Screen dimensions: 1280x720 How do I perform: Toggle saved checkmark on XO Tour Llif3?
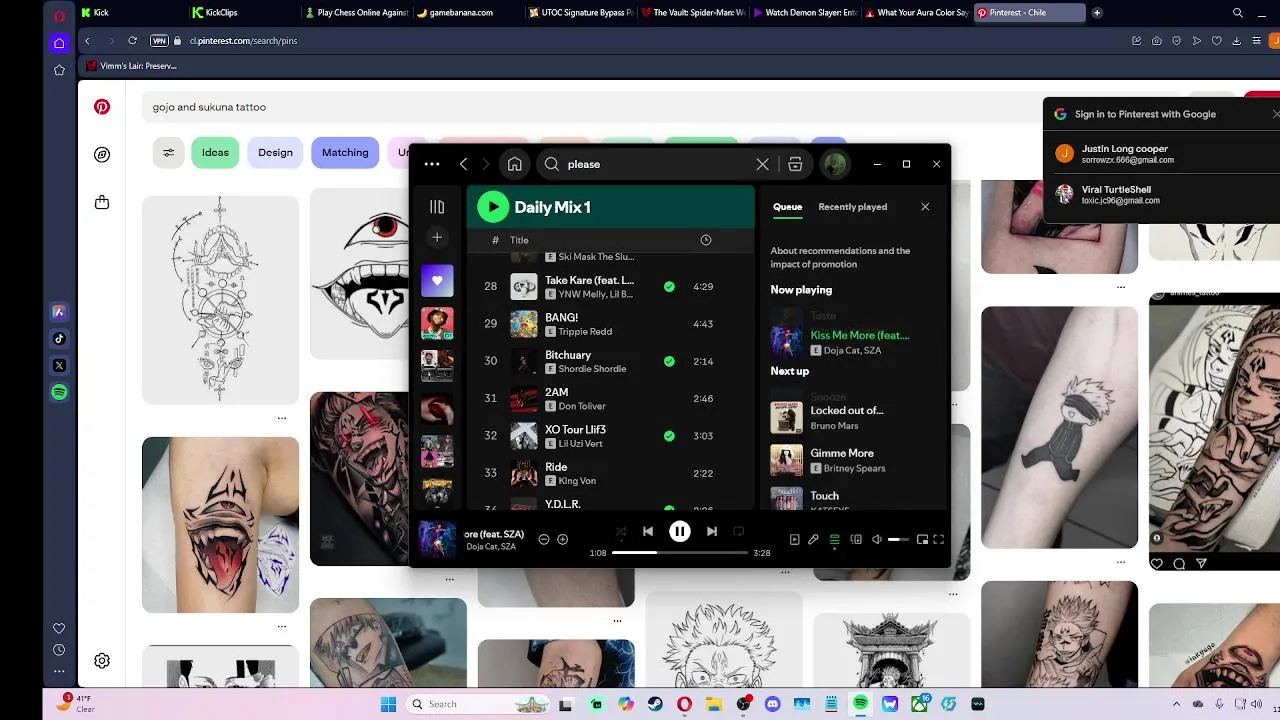[x=669, y=436]
